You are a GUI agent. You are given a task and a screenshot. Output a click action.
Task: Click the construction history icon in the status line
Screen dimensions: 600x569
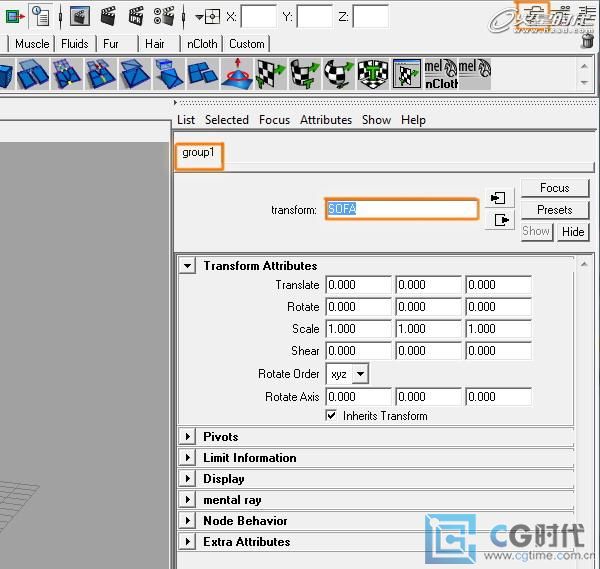coord(40,16)
